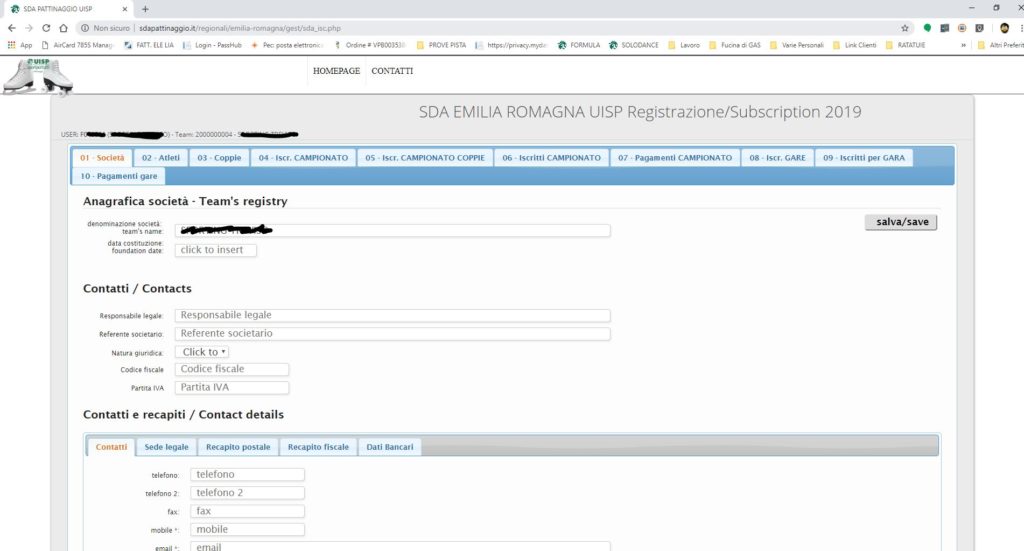Open the 07 - Pagamenti CAMPIONATO tab
Screen dimensions: 1024x551
(x=675, y=158)
